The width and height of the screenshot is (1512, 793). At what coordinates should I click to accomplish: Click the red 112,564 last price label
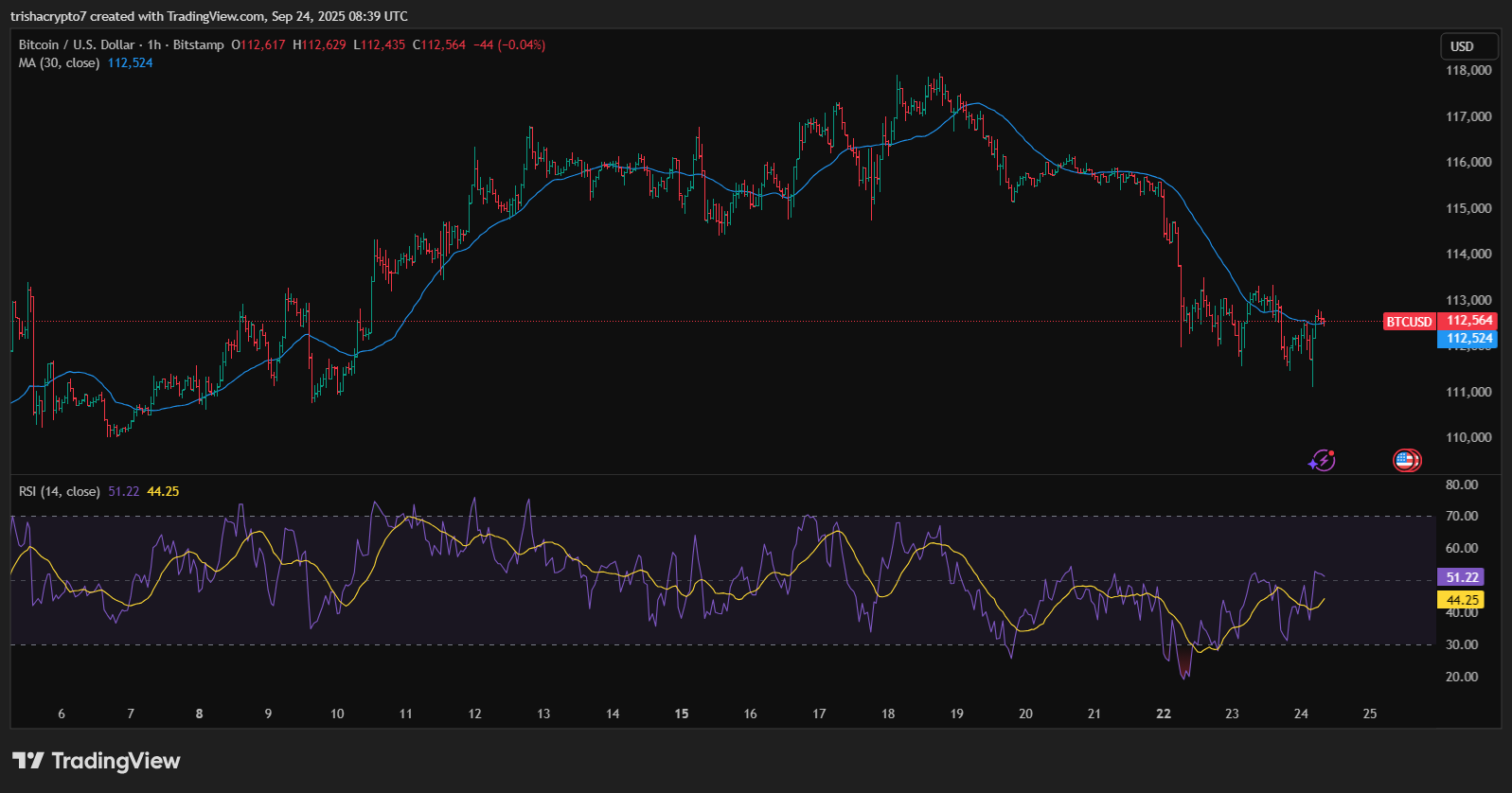pyautogui.click(x=1468, y=321)
